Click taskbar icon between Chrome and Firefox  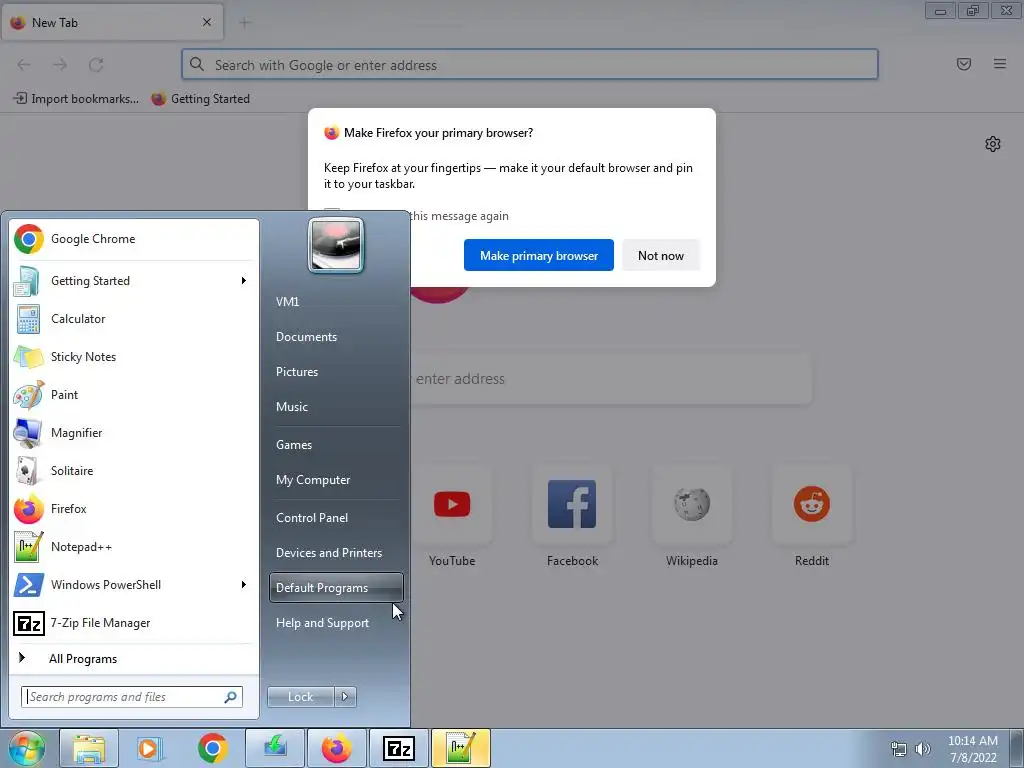pos(274,748)
